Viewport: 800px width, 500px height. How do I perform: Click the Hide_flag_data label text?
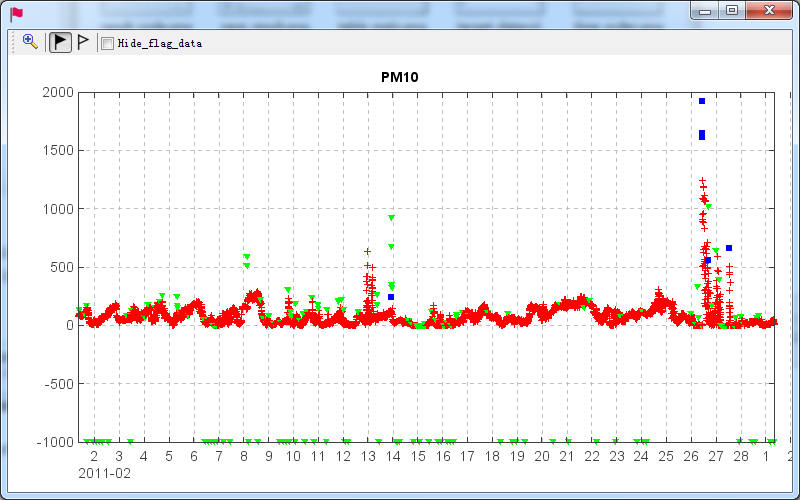(160, 44)
